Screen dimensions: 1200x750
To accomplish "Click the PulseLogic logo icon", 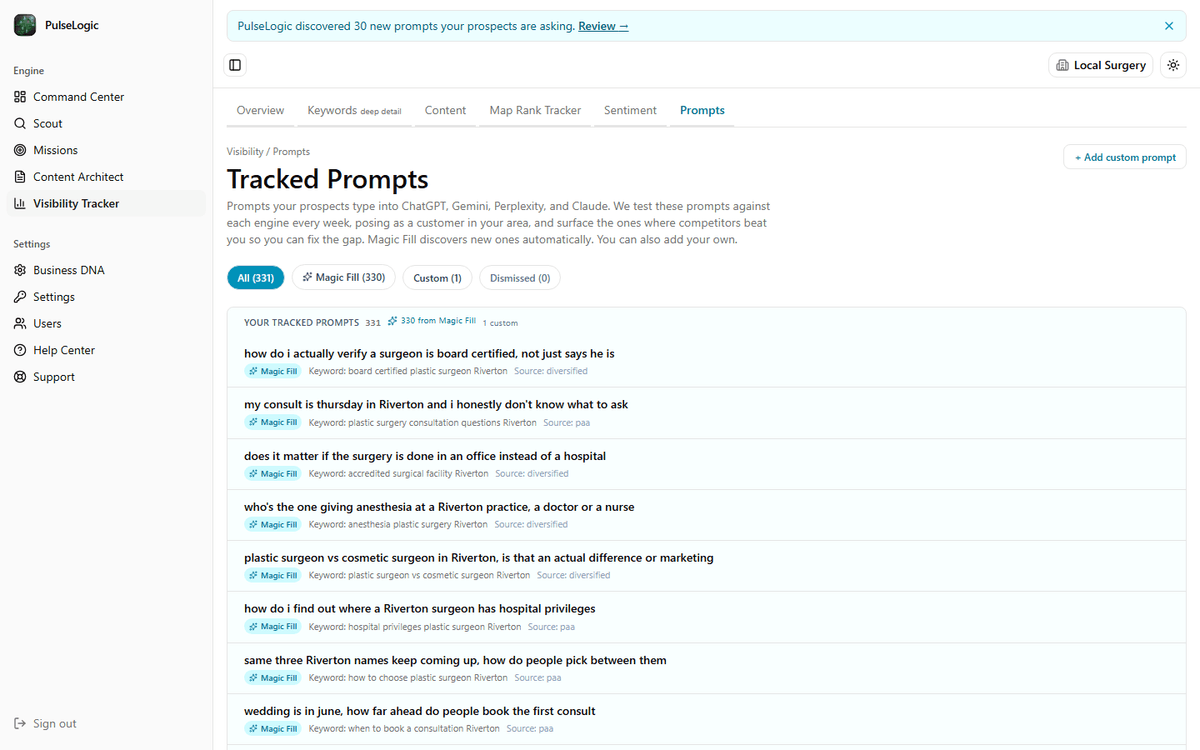I will pyautogui.click(x=25, y=25).
